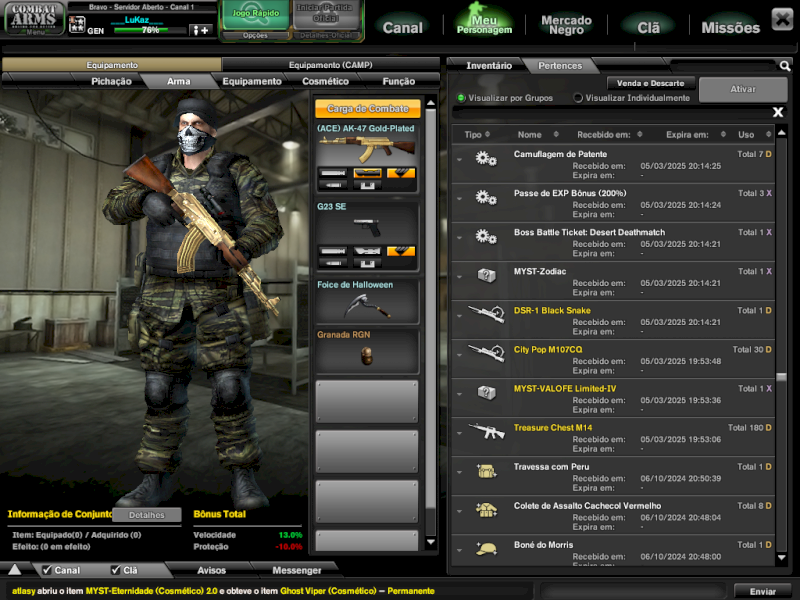
Task: Open the Equipamento (CAMP) tab
Action: [330, 65]
